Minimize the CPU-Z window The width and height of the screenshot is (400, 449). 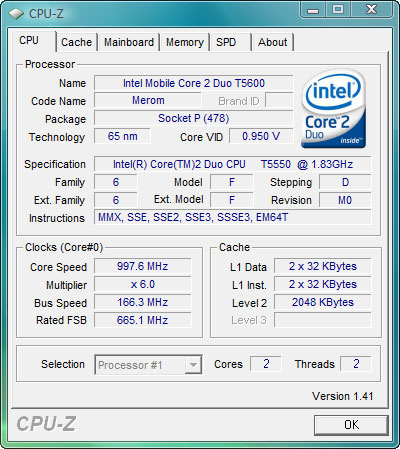coord(313,10)
